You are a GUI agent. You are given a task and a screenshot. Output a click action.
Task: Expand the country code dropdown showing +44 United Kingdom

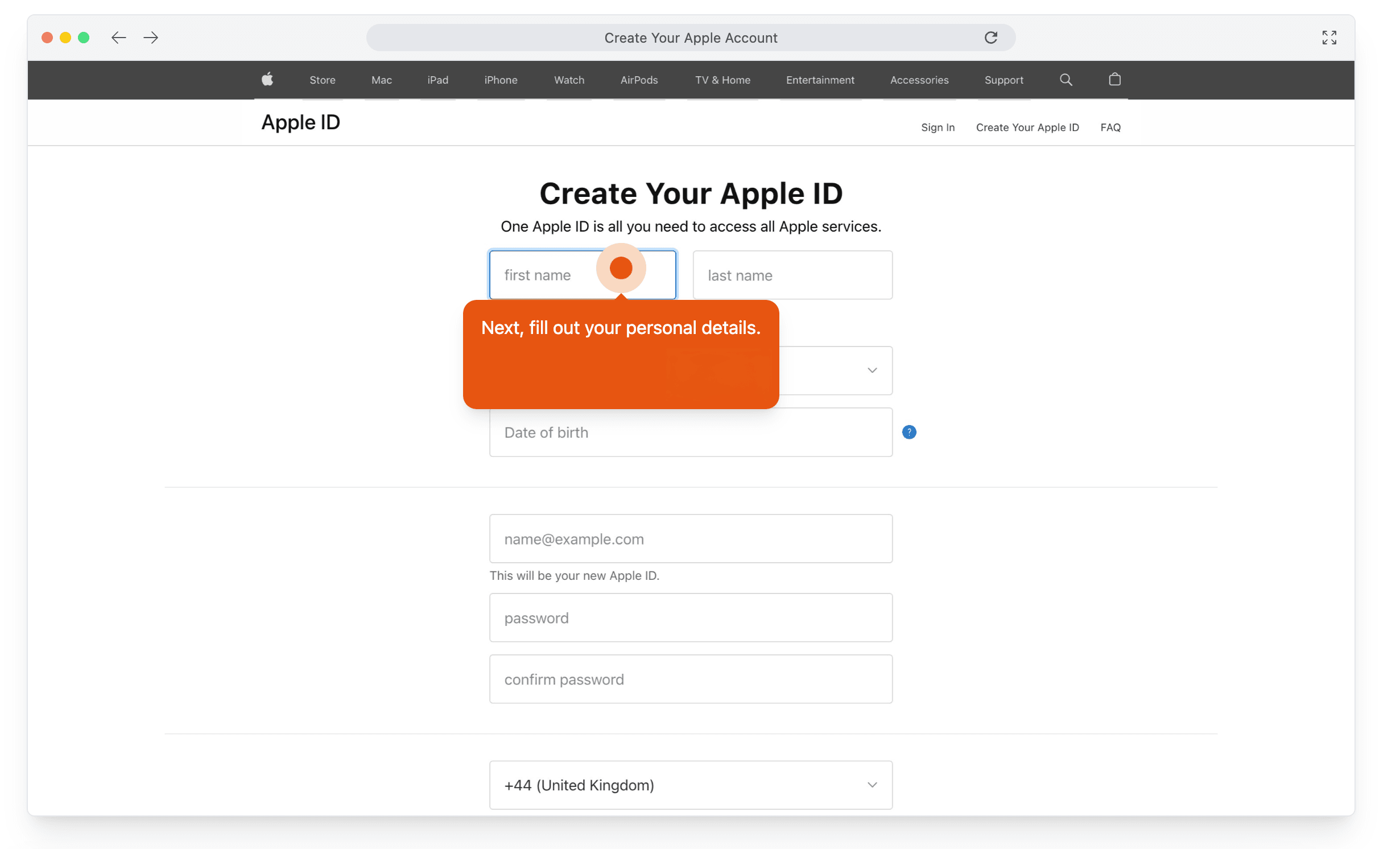pos(690,785)
